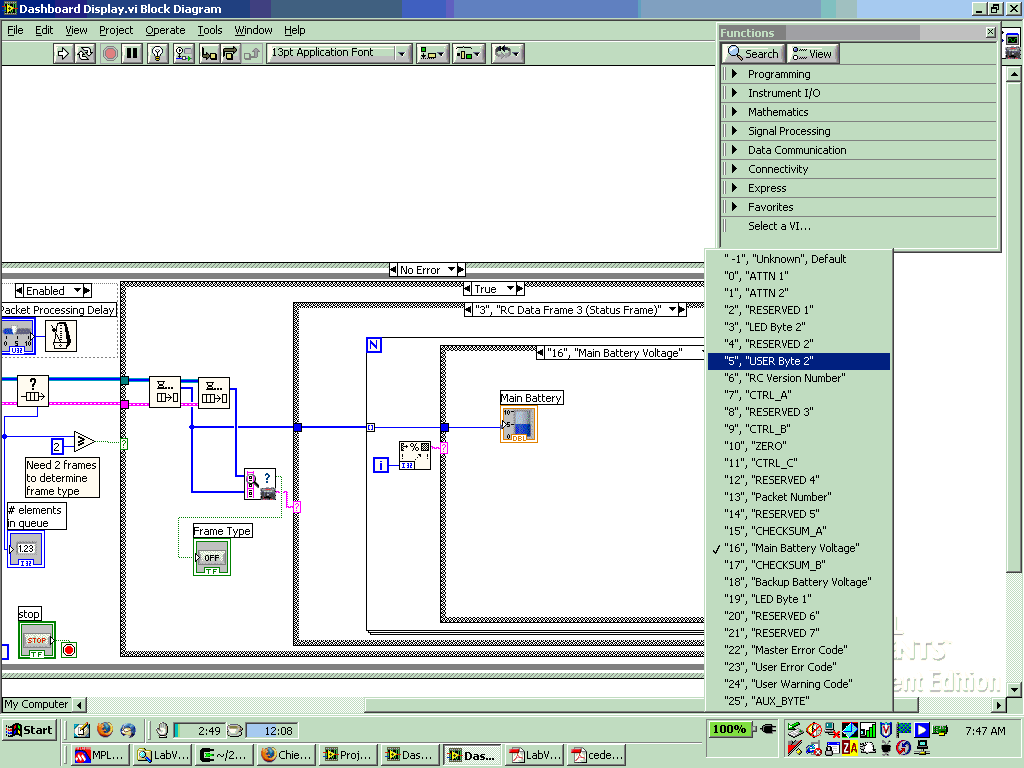1024x768 pixels.
Task: Select case "22", "Master Error Code"
Action: (x=799, y=650)
